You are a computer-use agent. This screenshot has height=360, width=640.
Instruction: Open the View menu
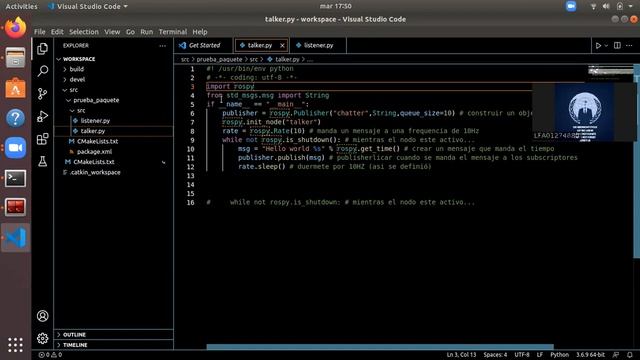pos(112,32)
